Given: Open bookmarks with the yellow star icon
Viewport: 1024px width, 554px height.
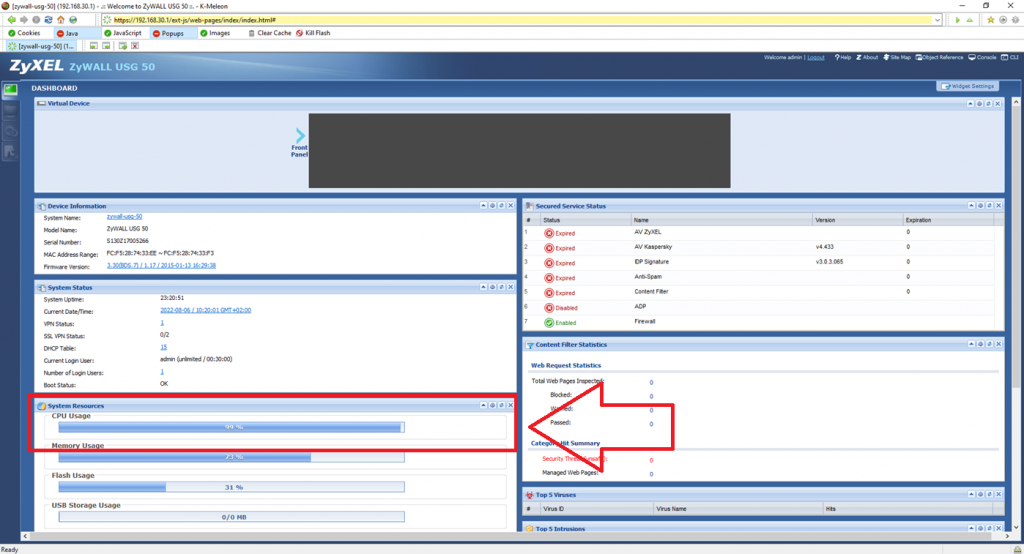Looking at the screenshot, I should pos(991,20).
